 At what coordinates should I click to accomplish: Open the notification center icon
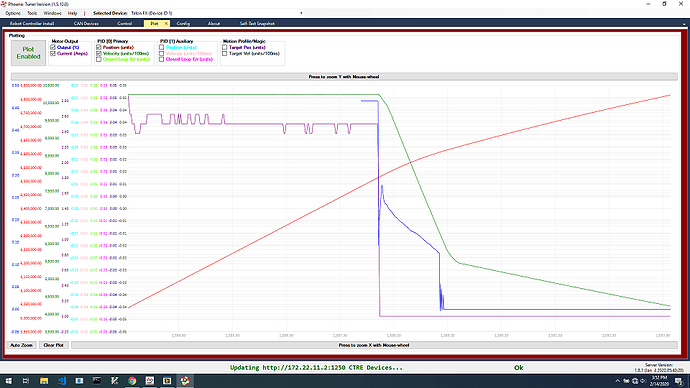click(x=679, y=381)
